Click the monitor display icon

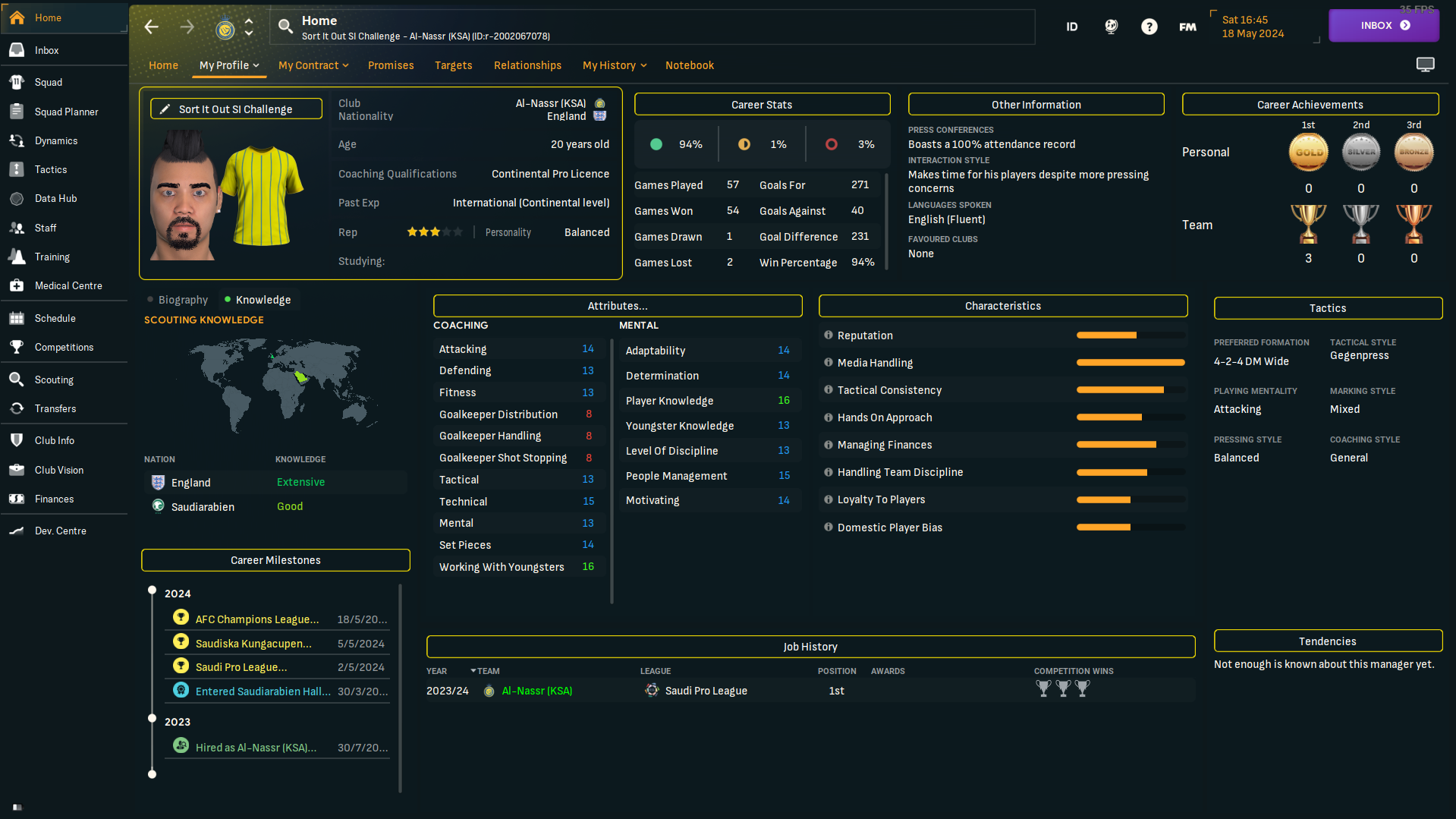point(1426,65)
